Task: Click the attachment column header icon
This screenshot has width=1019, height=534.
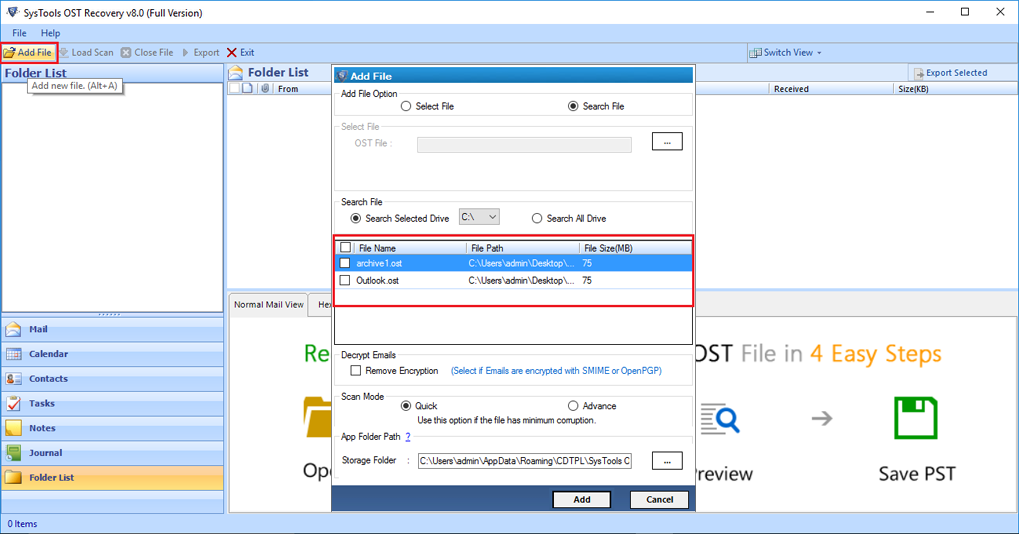Action: click(x=264, y=88)
